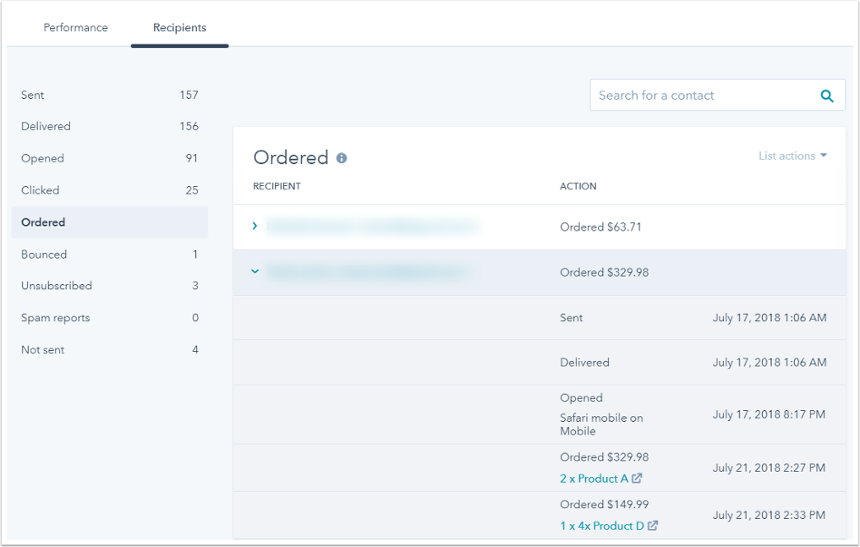Screen dimensions: 860x547
Task: Open external link icon for Product D
Action: 653,526
